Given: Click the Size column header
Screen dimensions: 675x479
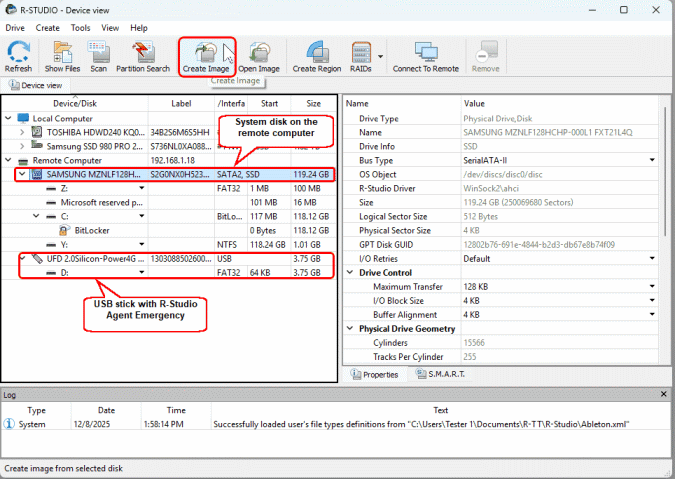Looking at the screenshot, I should pos(313,103).
